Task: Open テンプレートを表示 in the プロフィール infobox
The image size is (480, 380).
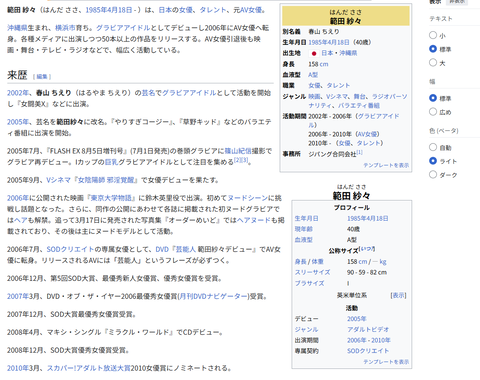Action: [386, 362]
